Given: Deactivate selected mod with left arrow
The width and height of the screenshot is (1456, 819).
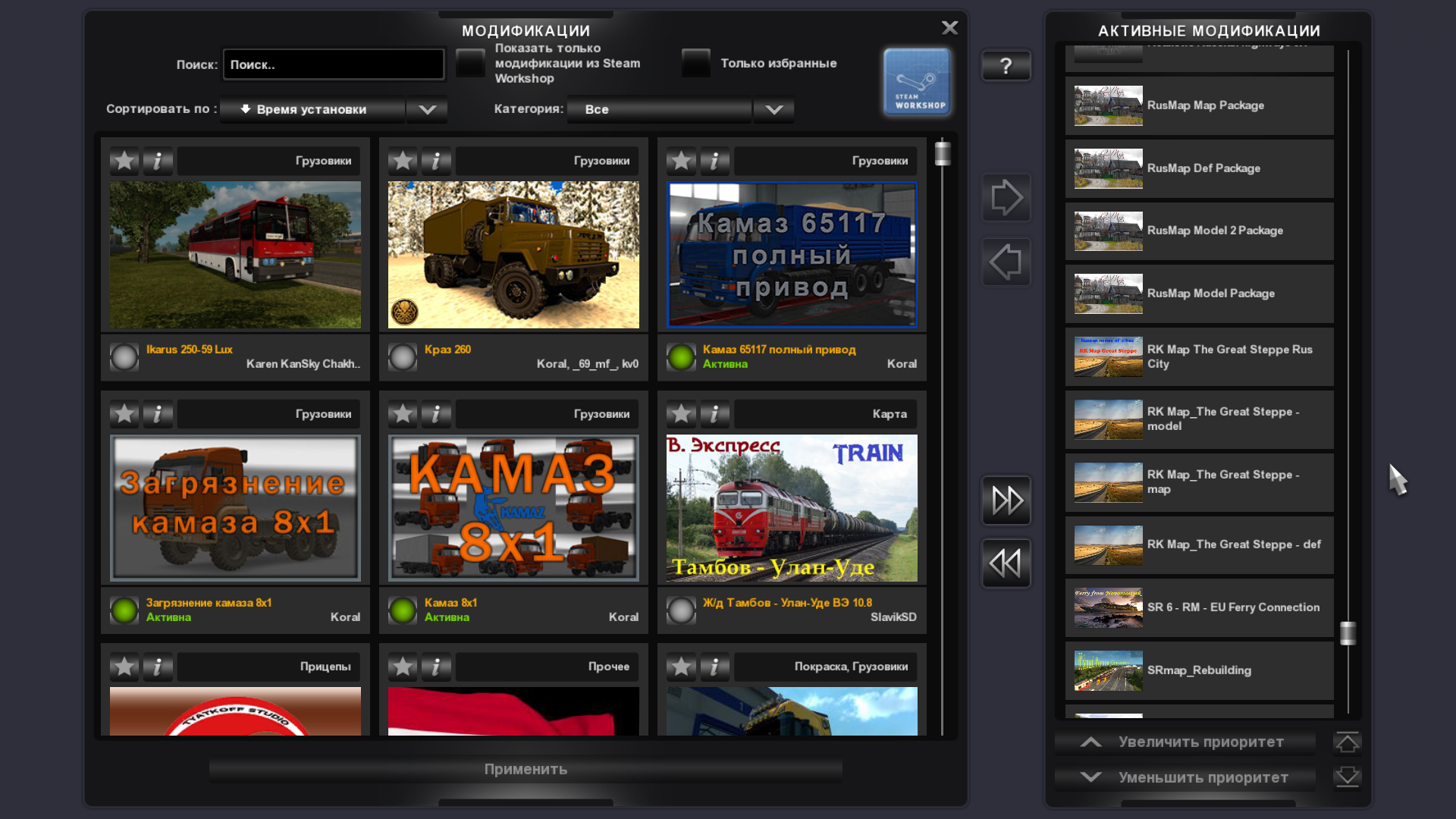Looking at the screenshot, I should pos(1006,262).
